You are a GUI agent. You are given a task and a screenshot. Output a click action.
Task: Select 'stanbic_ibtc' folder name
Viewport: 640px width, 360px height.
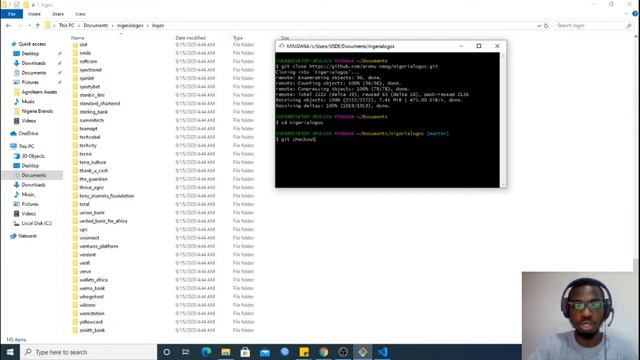(x=92, y=95)
